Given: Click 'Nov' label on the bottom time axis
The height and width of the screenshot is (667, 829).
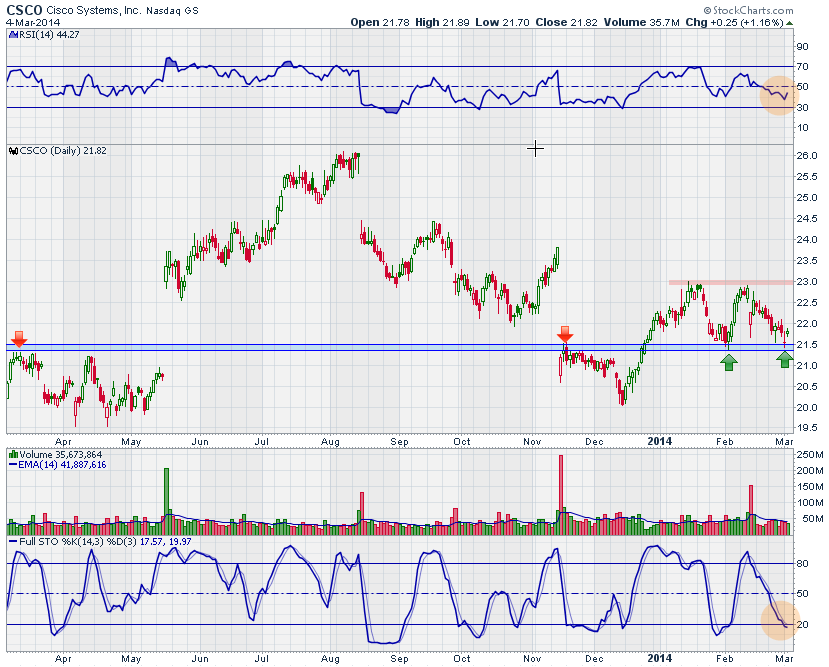Looking at the screenshot, I should pos(532,659).
